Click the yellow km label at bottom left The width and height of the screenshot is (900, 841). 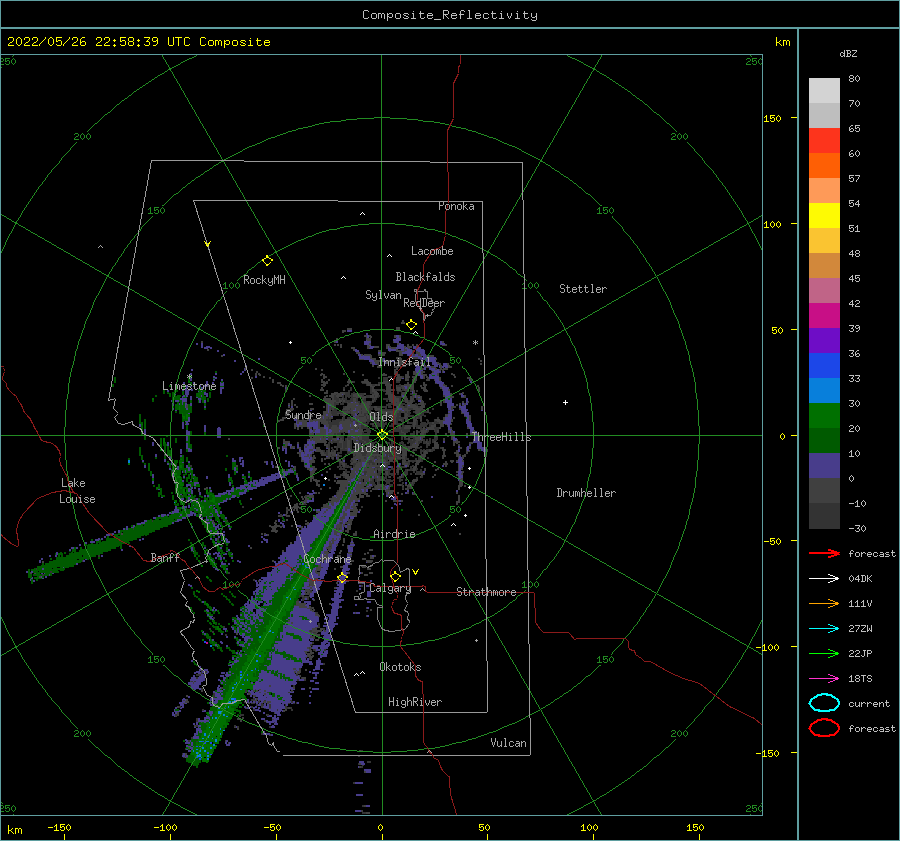point(14,830)
